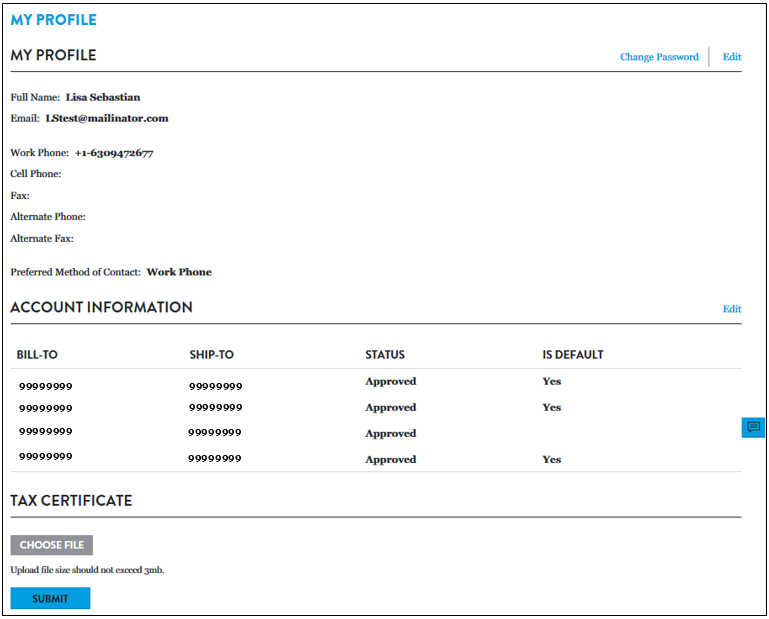769x619 pixels.
Task: Edit the My Profile section
Action: tap(732, 57)
